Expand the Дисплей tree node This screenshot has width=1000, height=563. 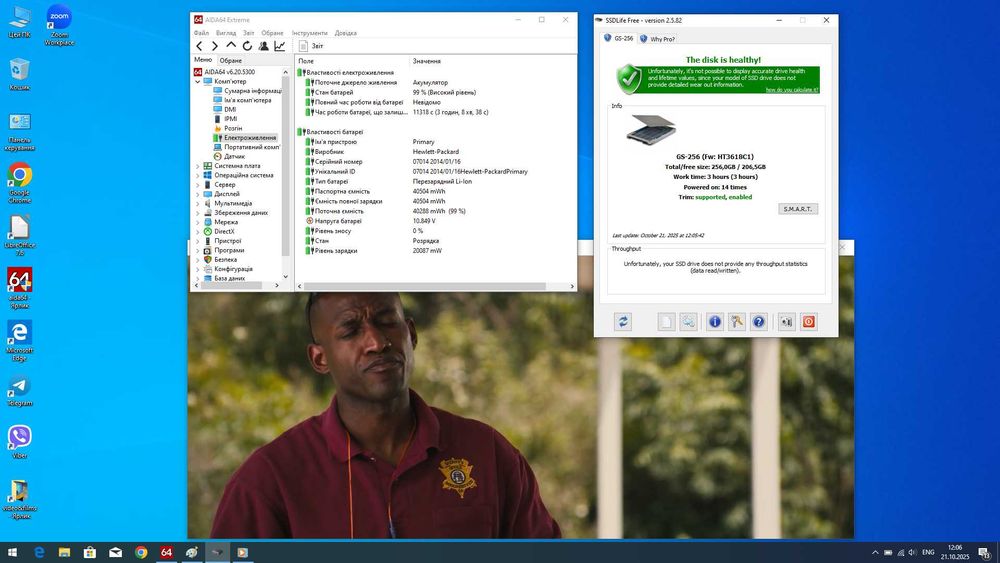coord(198,194)
